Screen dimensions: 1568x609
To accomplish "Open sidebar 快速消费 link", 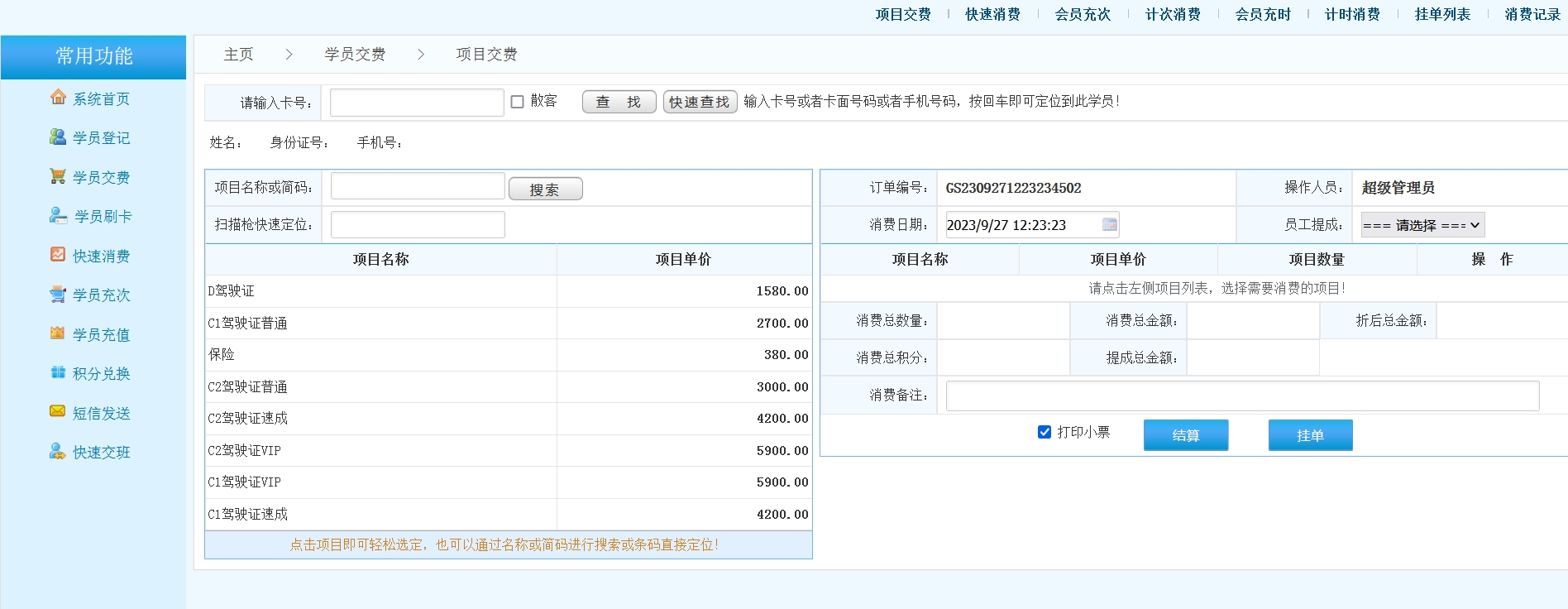I will coord(102,257).
